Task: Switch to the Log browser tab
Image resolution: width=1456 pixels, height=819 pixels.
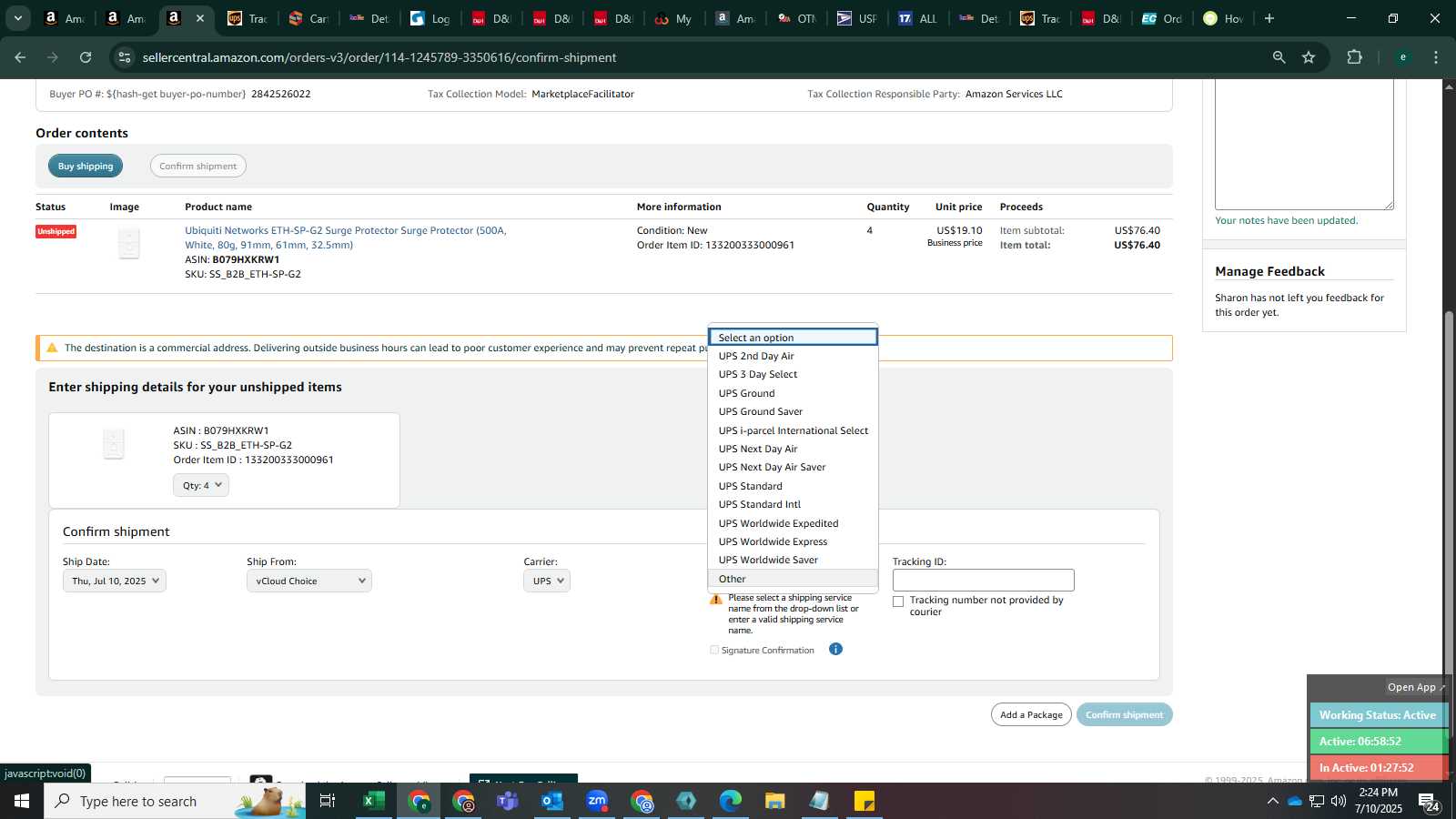Action: [430, 18]
